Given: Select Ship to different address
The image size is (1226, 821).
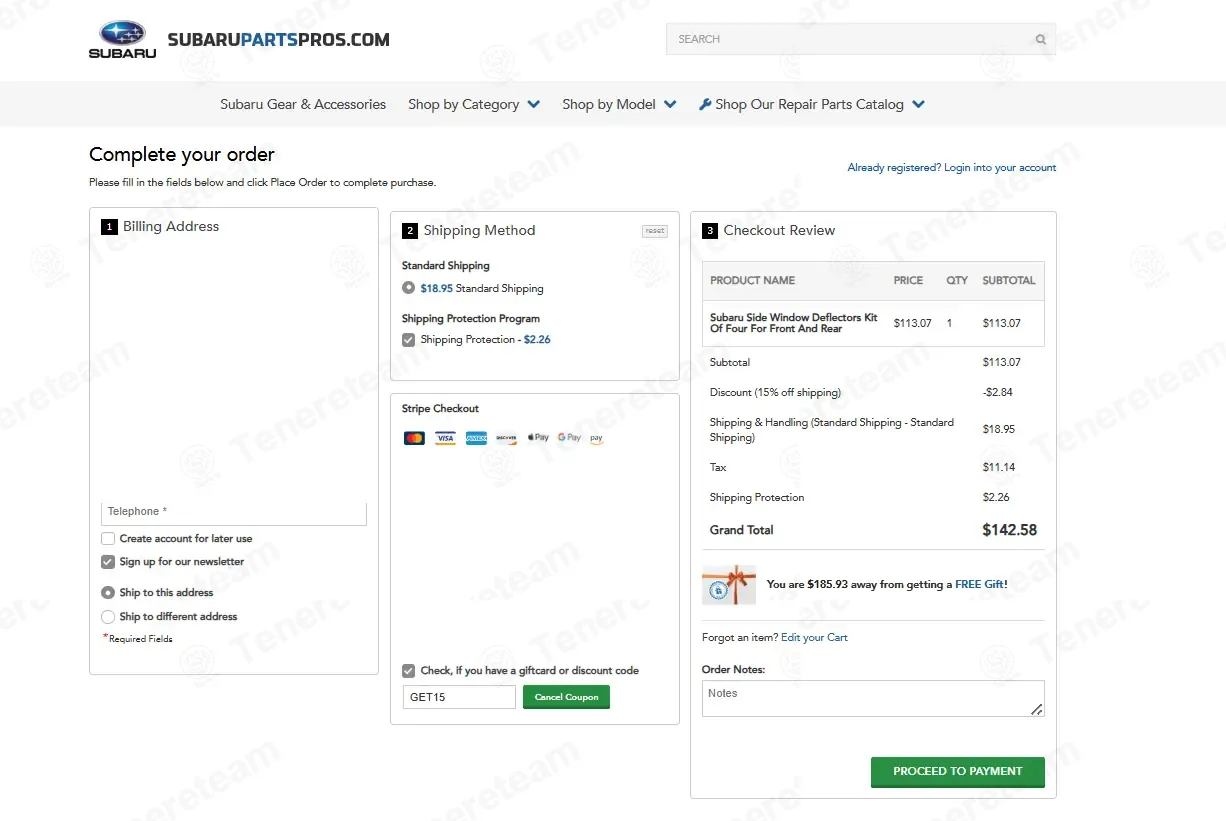Looking at the screenshot, I should coord(108,617).
